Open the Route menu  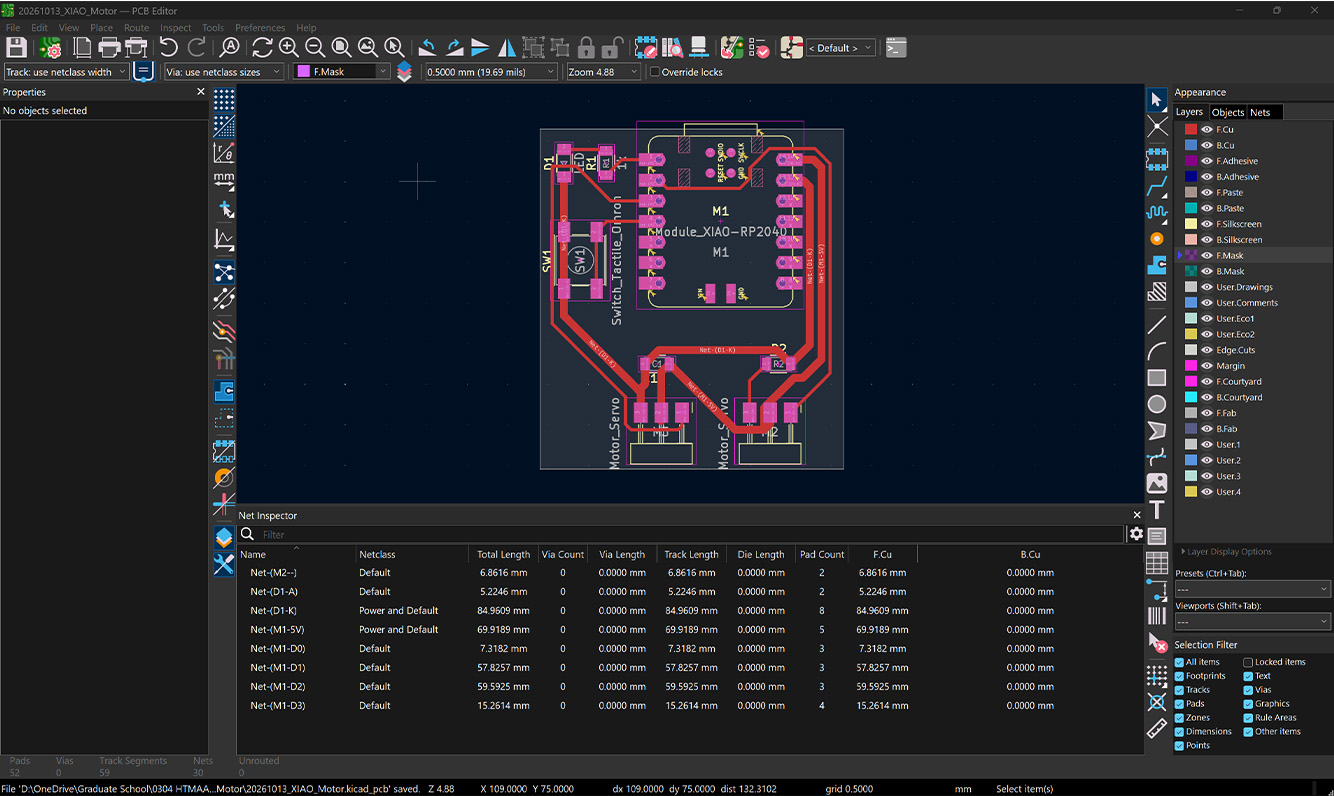point(136,28)
